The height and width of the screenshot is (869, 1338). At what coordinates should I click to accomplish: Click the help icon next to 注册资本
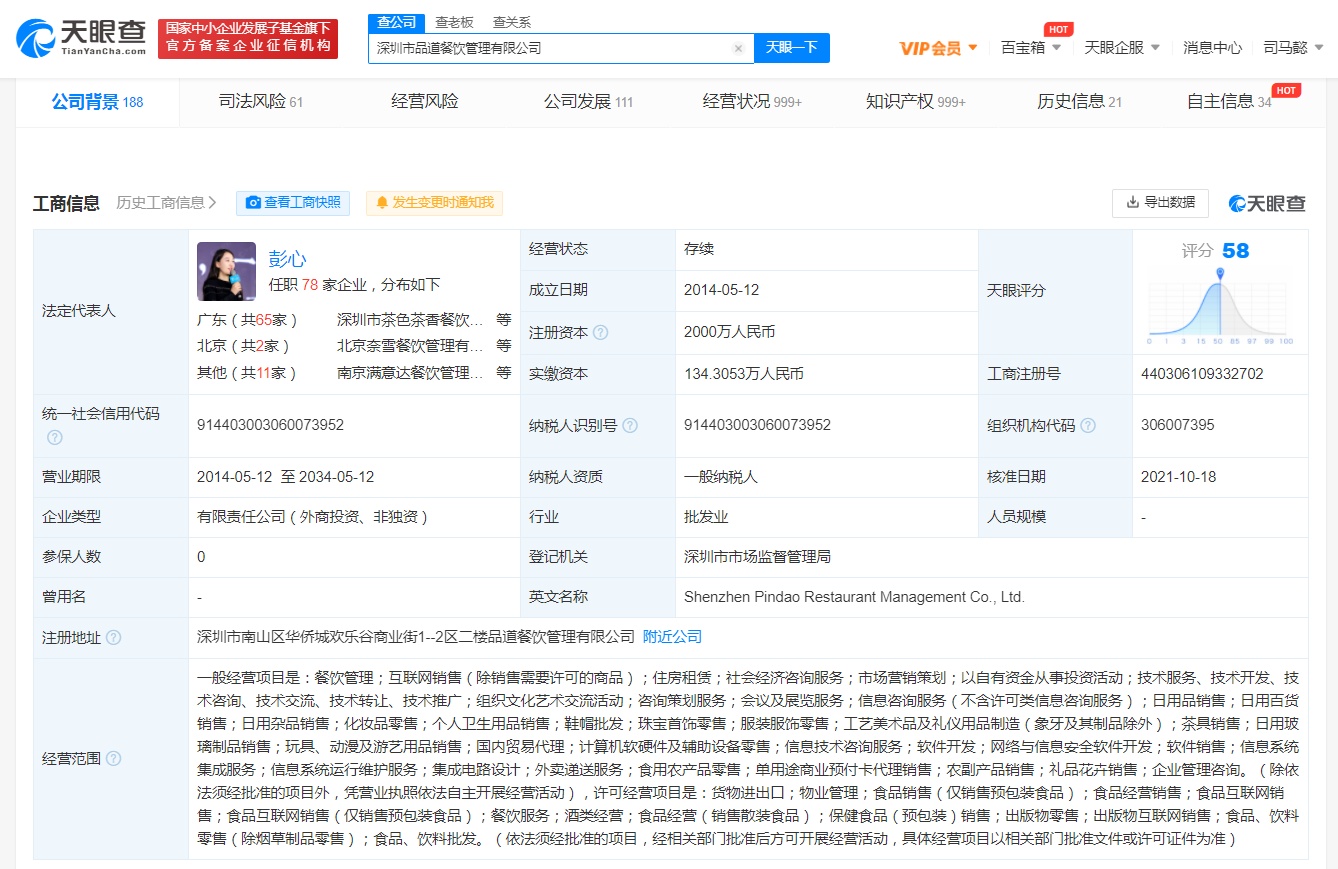tap(601, 333)
